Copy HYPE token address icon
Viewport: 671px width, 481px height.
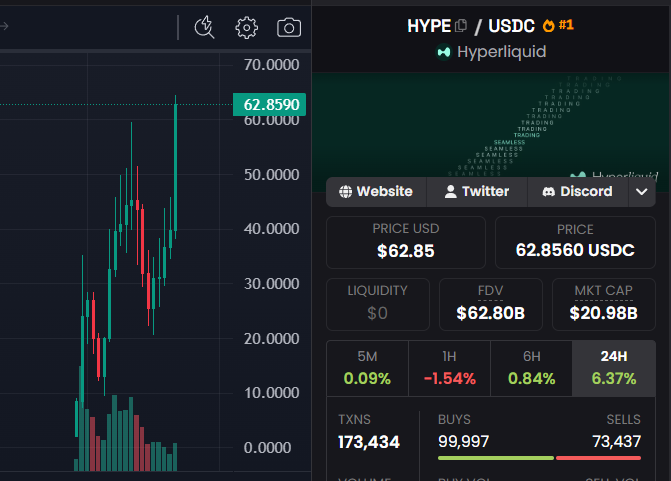coord(461,26)
